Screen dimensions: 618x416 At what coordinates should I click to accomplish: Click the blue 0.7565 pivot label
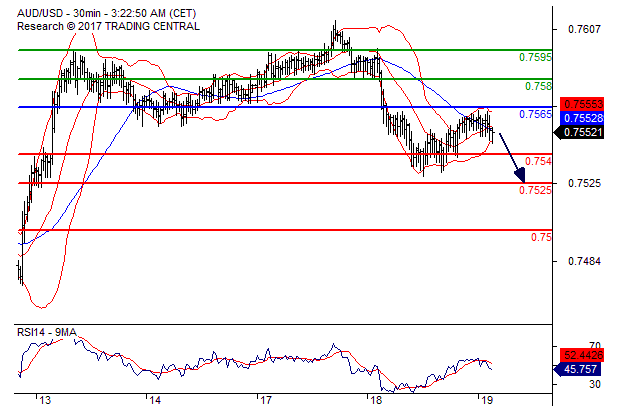[x=535, y=114]
